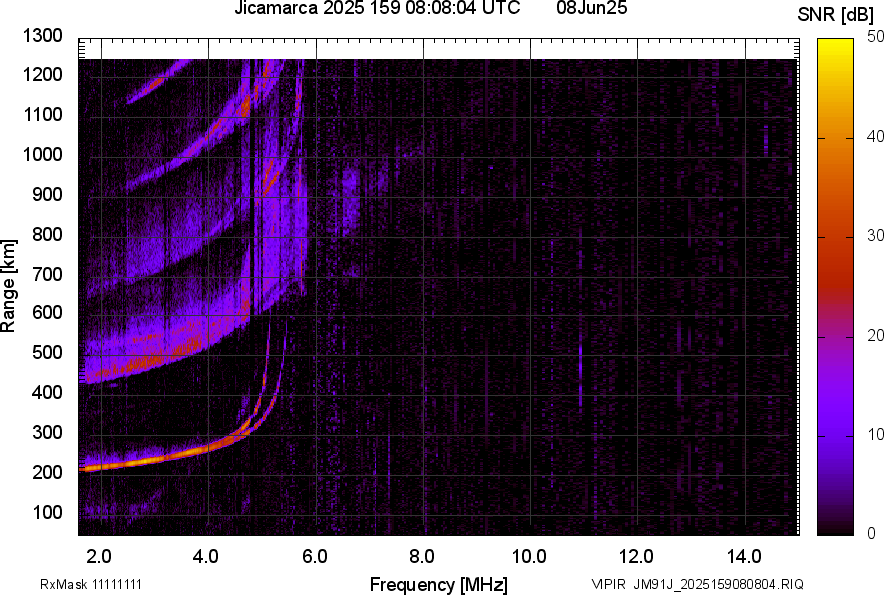Click the range tick label 100

pyautogui.click(x=47, y=512)
